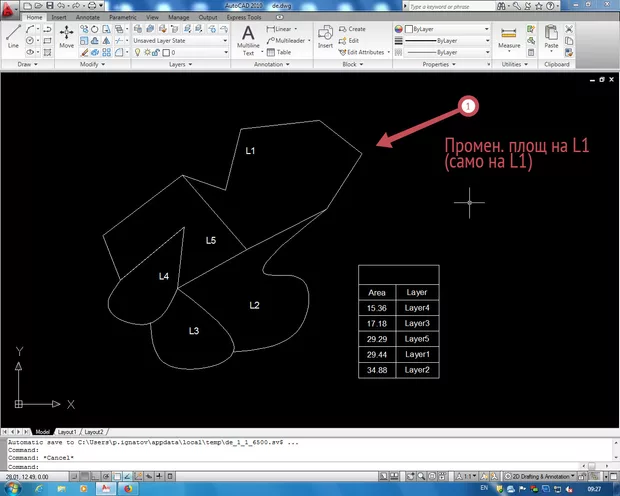Toggle the layer lightbulb on/off icon

pyautogui.click(x=137, y=52)
